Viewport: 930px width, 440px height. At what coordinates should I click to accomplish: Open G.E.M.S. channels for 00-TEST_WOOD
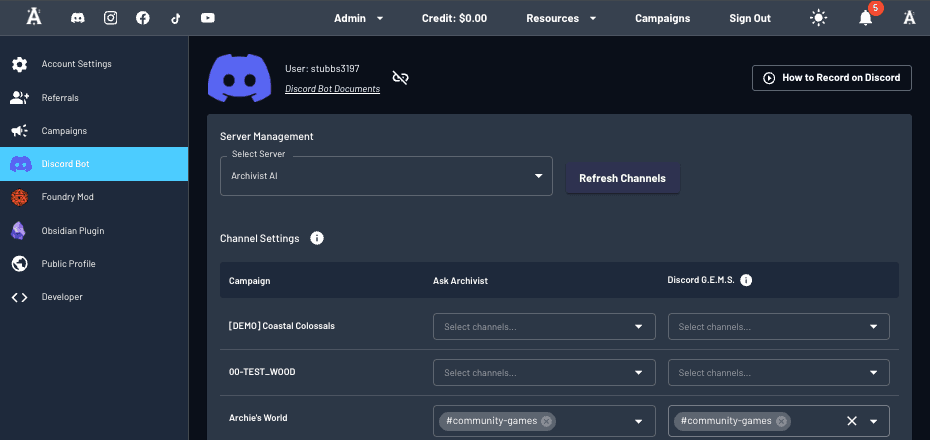tap(779, 373)
